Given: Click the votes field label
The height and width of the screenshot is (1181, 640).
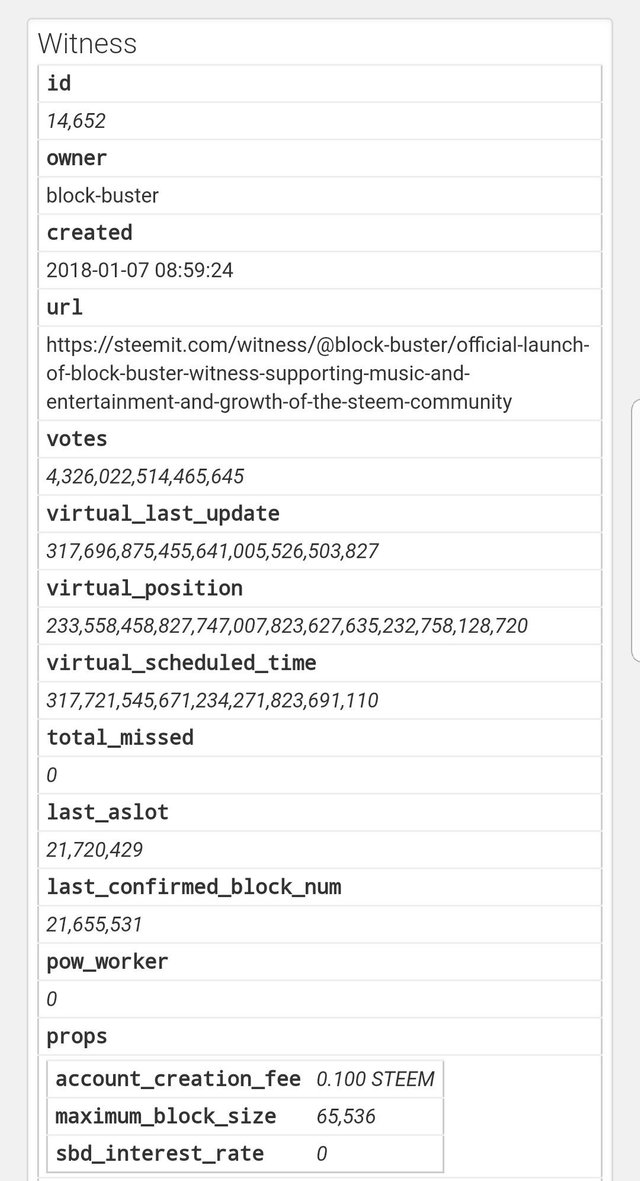Looking at the screenshot, I should pos(77,439).
